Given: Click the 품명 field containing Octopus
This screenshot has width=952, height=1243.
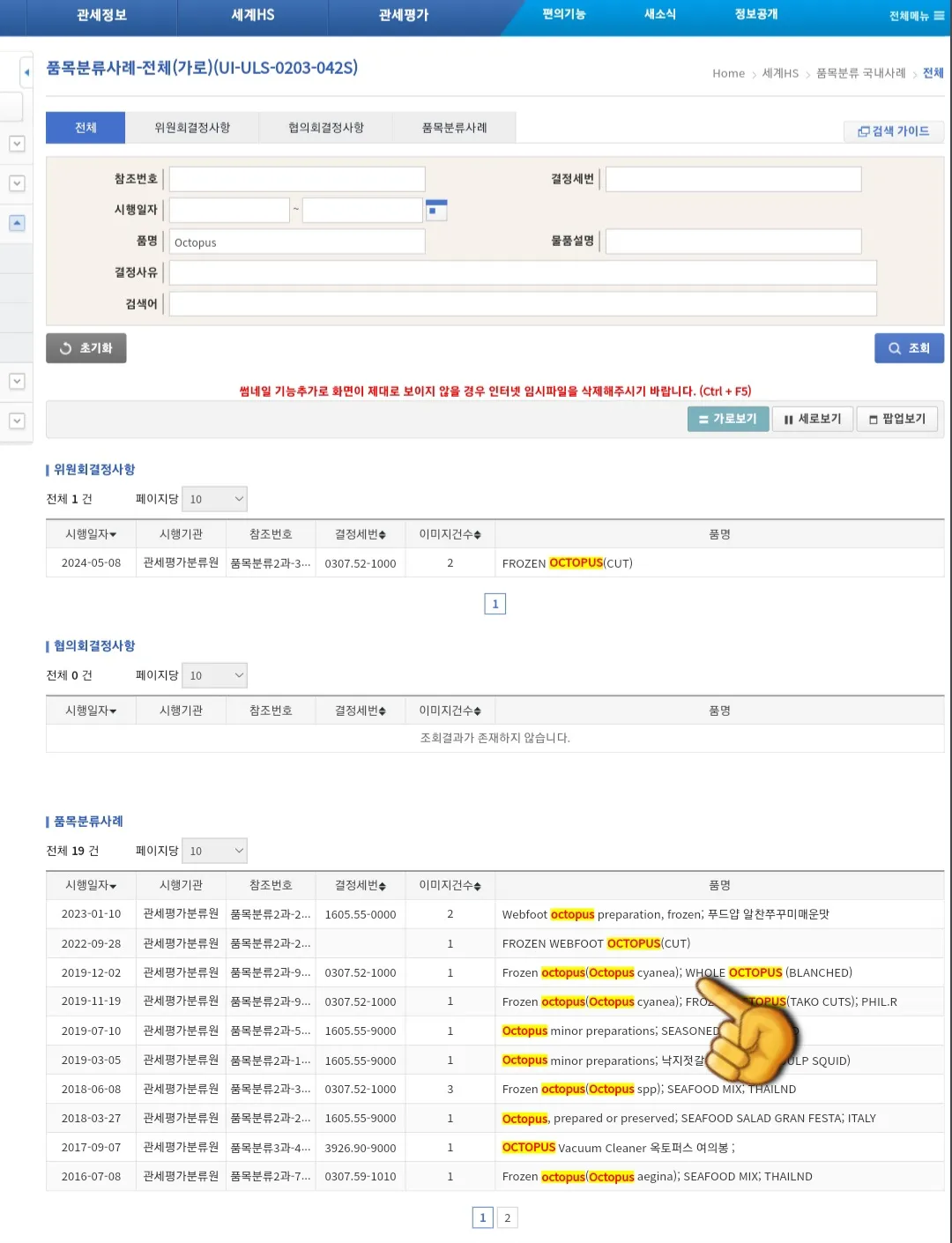Looking at the screenshot, I should coord(297,241).
